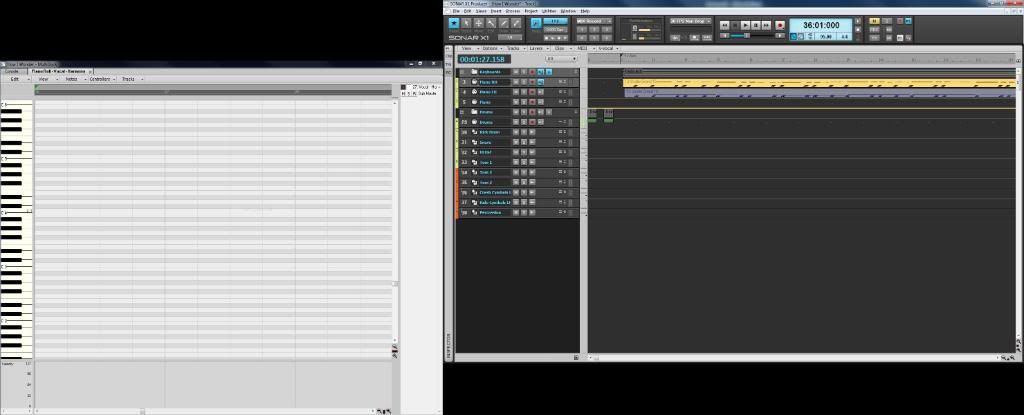This screenshot has width=1024, height=415.
Task: Click the Keyboards folder track icon
Action: [474, 72]
